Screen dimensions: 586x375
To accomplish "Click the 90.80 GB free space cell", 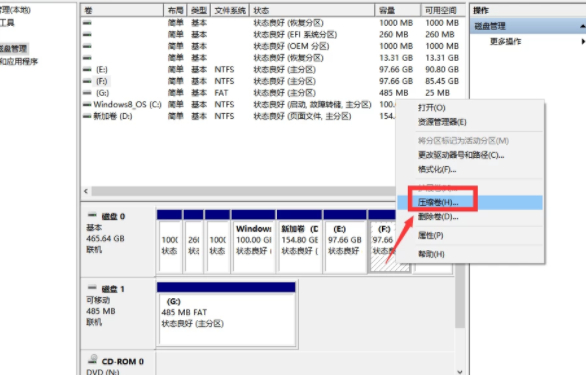I will tap(442, 70).
